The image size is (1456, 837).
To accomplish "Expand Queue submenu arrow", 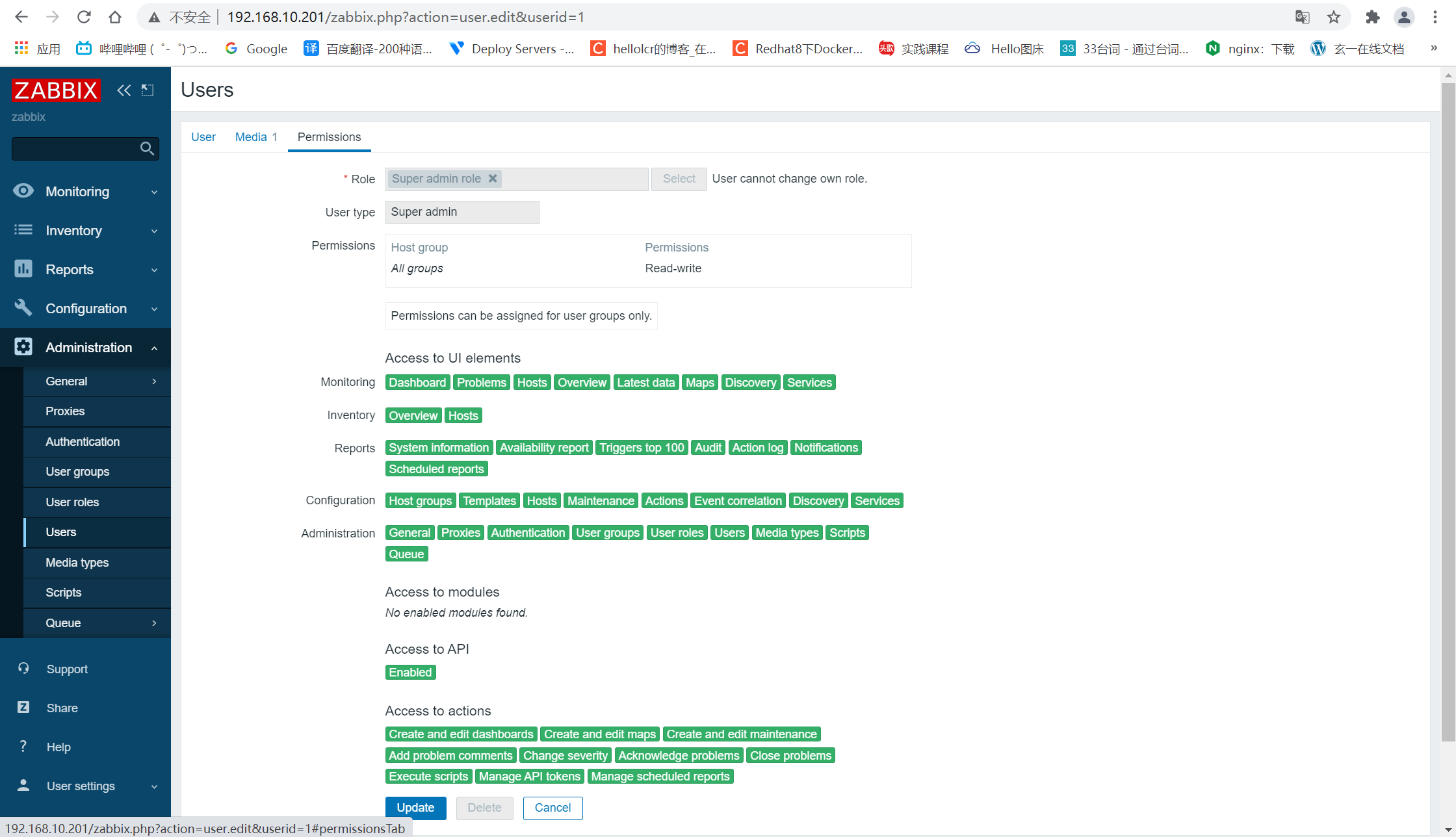I will (x=154, y=623).
